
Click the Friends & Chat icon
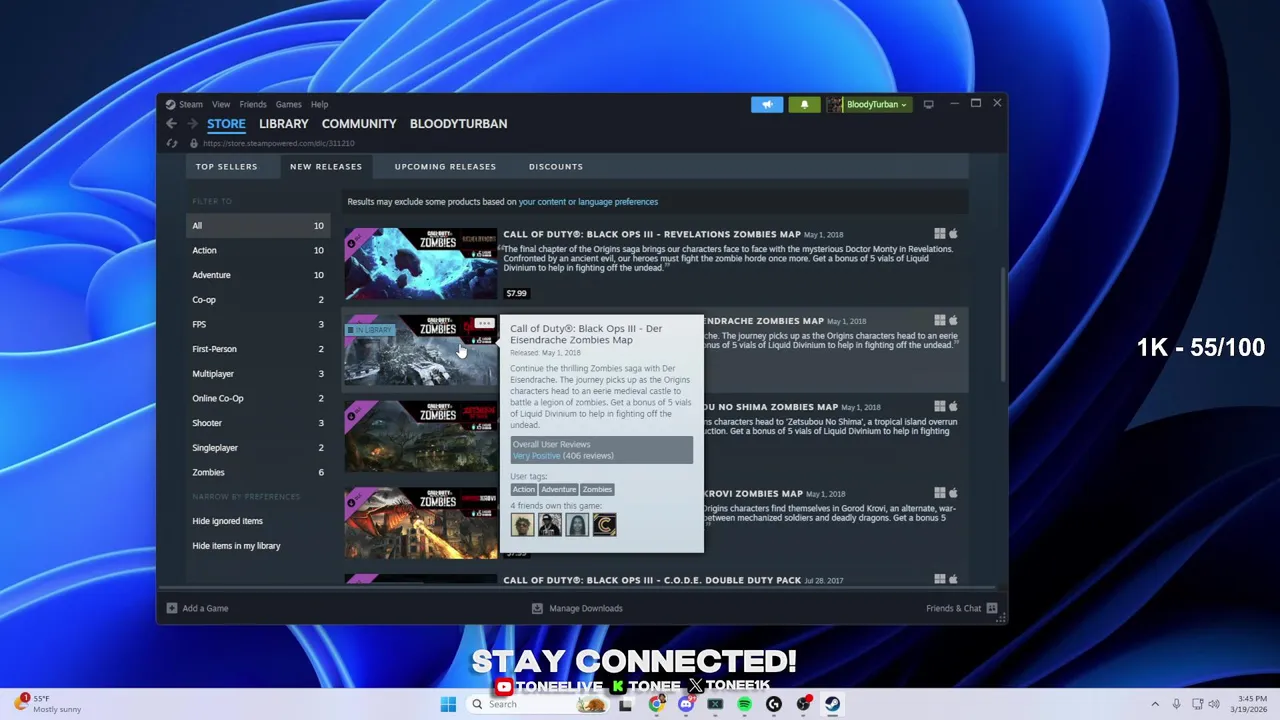click(992, 608)
